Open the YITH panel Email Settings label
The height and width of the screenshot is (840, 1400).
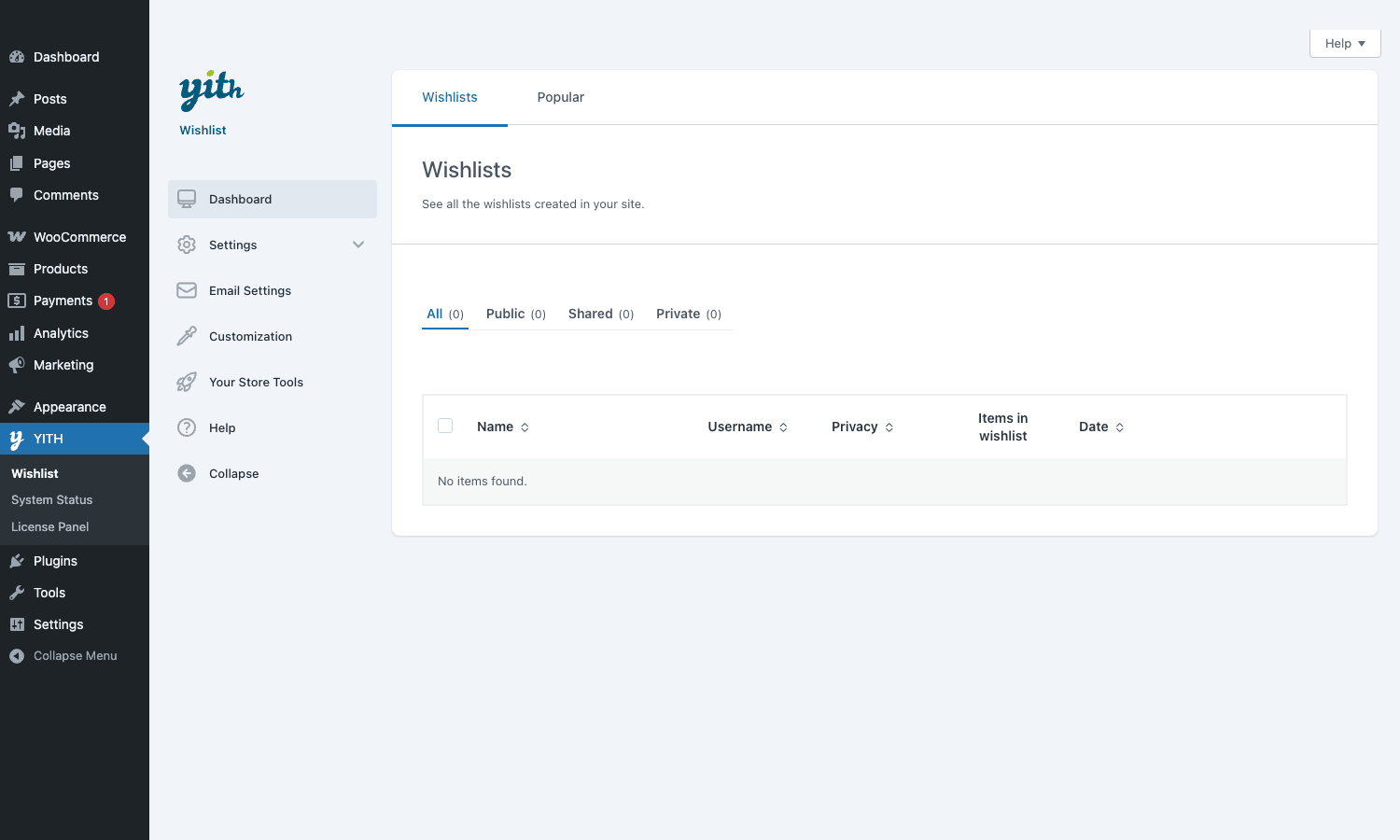(250, 290)
